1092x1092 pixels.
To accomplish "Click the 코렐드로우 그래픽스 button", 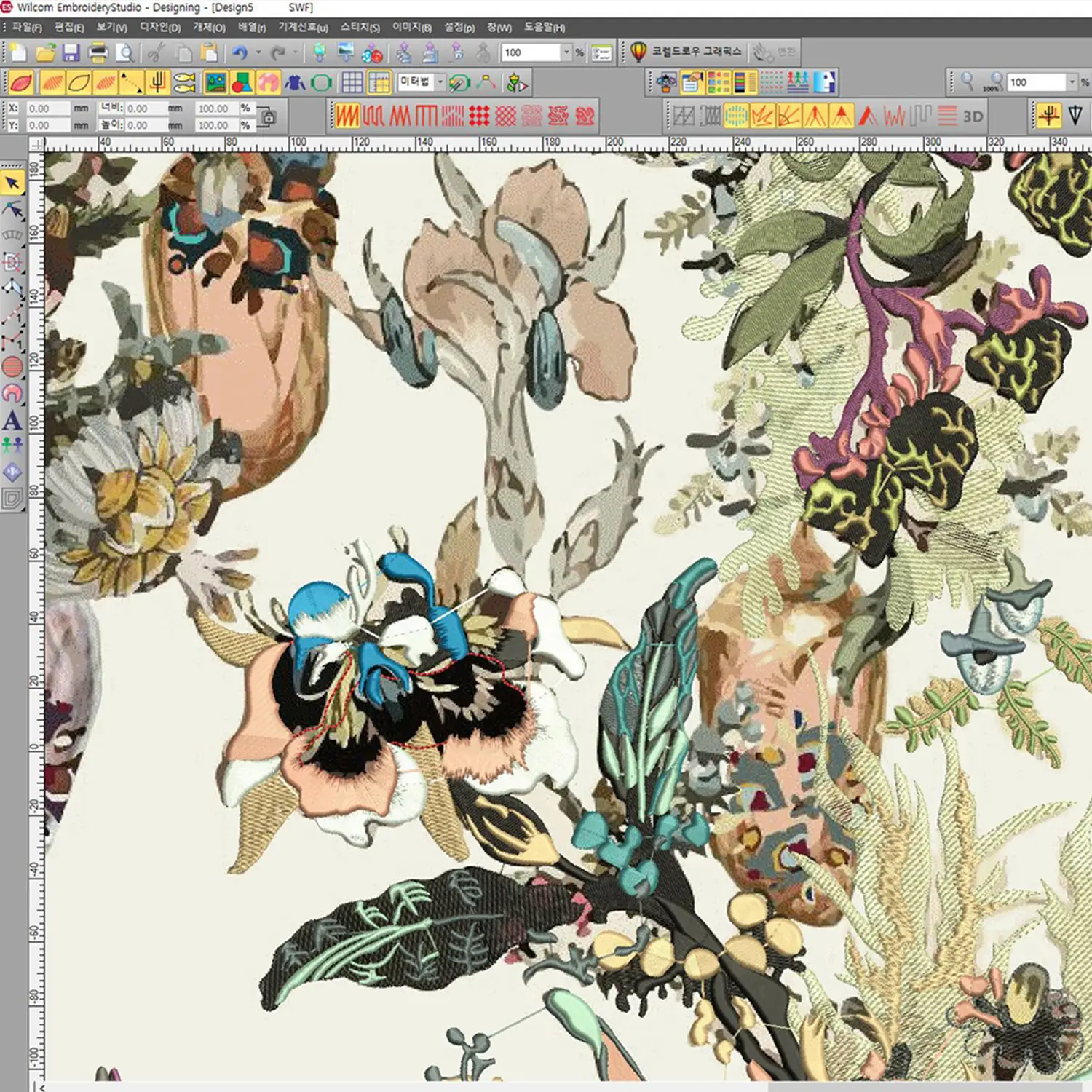I will click(687, 52).
